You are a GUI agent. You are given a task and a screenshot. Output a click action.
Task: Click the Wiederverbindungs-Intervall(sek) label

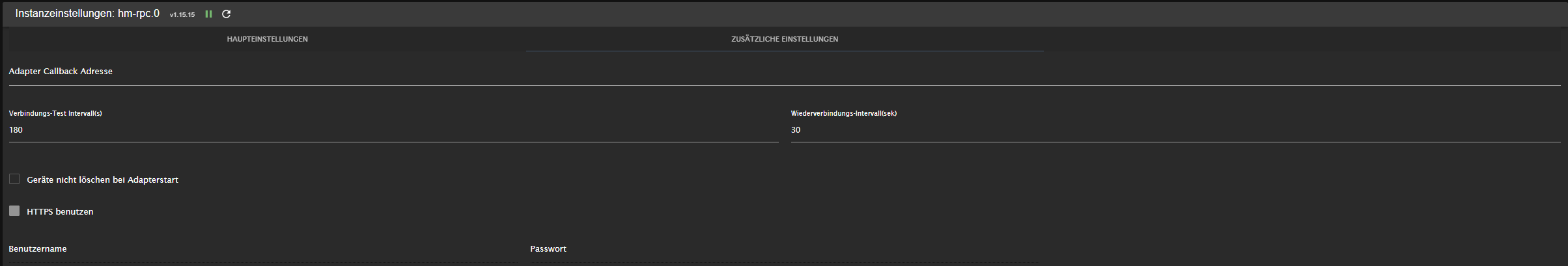tap(843, 113)
